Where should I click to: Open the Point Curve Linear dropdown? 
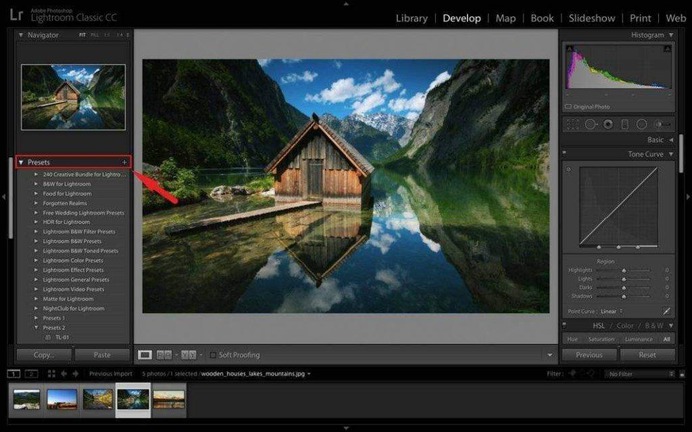[x=611, y=311]
